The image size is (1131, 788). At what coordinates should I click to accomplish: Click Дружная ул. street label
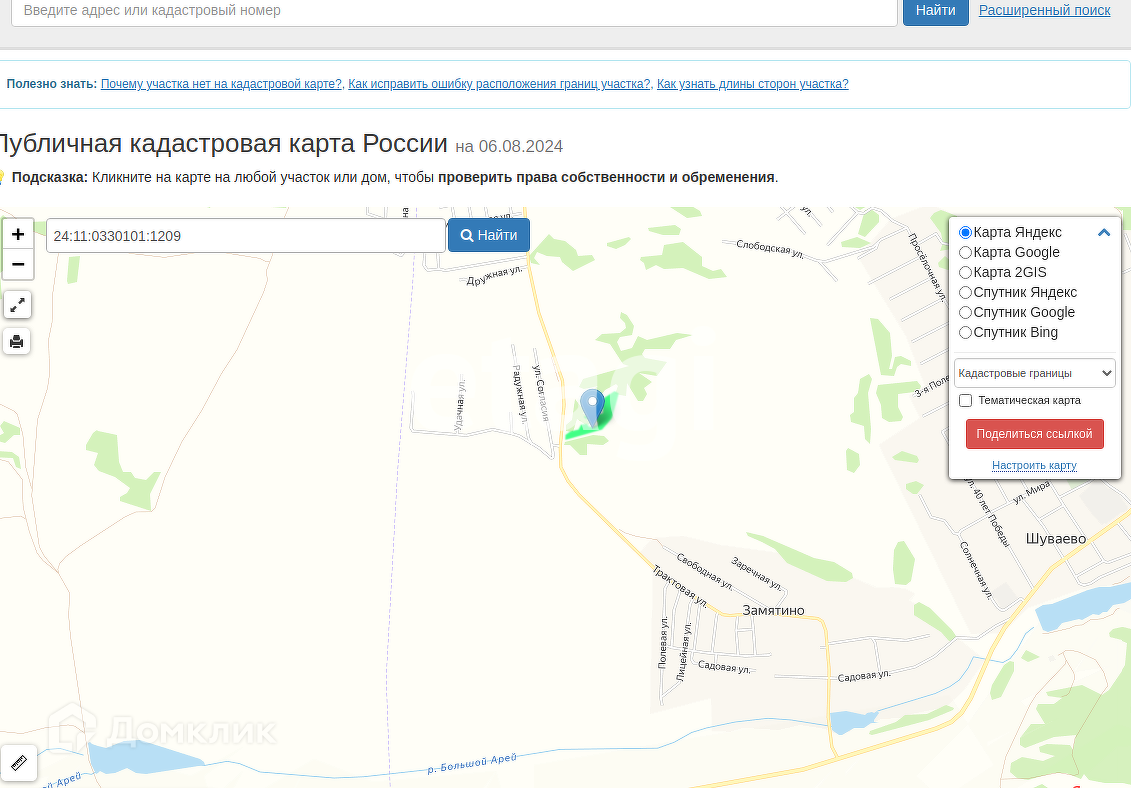pyautogui.click(x=494, y=275)
